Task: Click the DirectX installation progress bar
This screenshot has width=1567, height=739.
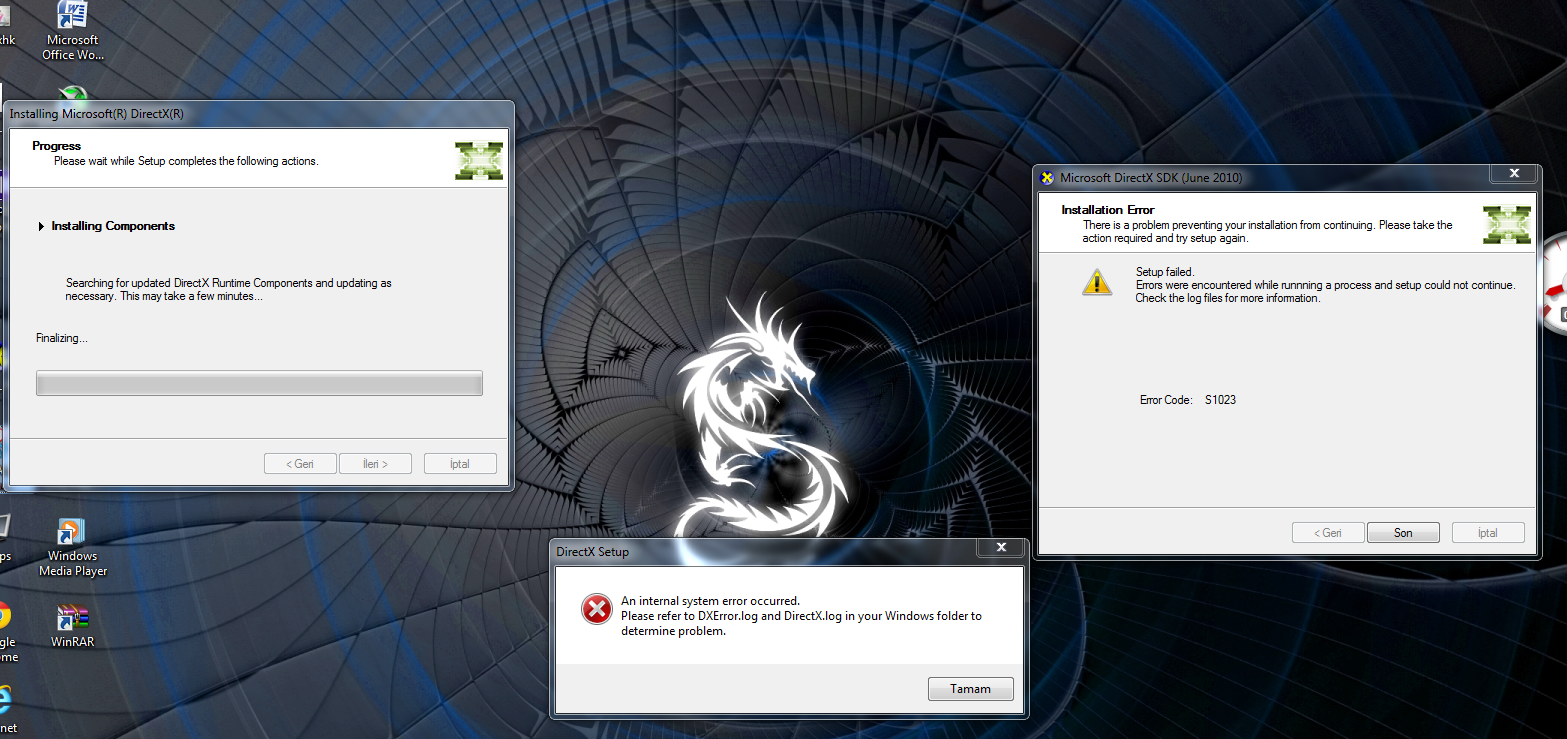Action: tap(259, 383)
